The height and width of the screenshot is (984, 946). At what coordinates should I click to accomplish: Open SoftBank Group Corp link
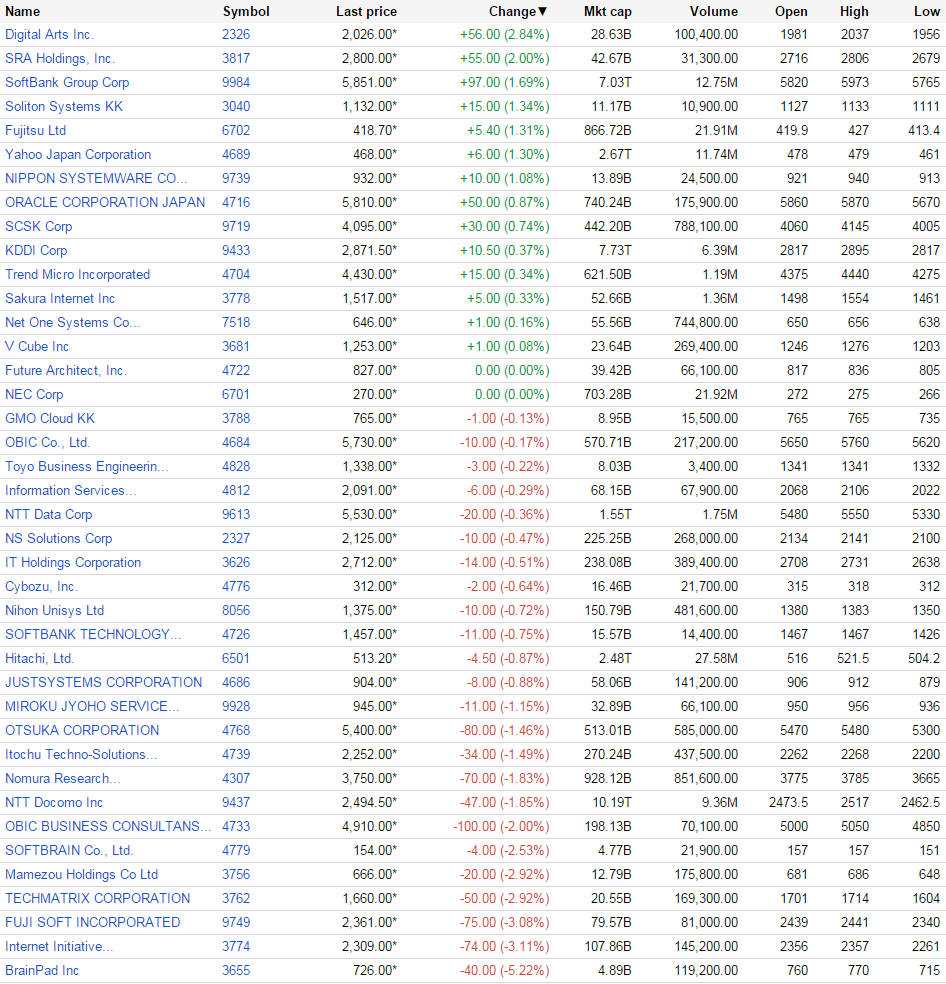point(67,82)
